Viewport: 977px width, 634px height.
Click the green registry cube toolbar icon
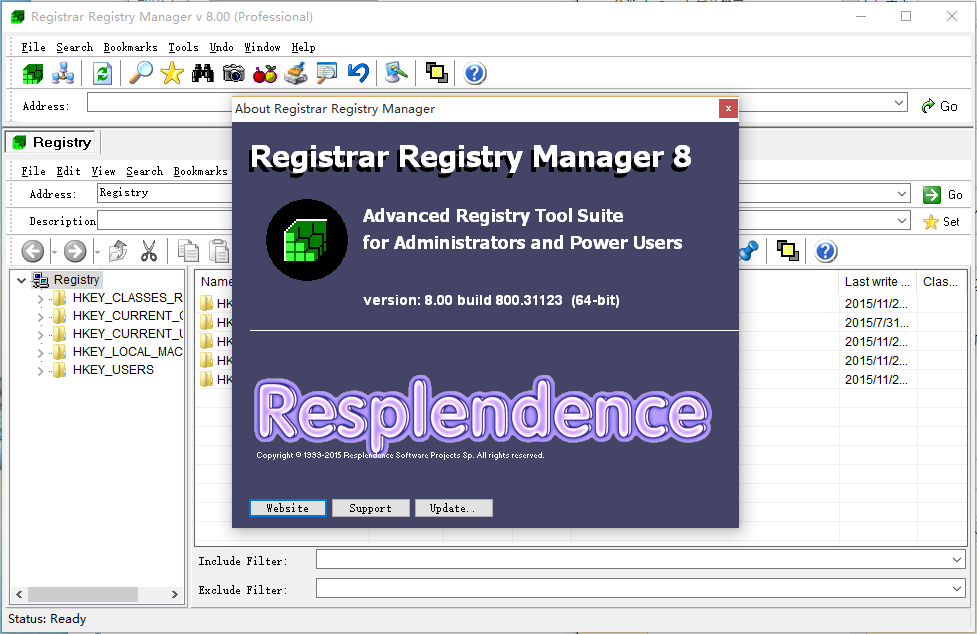coord(33,73)
